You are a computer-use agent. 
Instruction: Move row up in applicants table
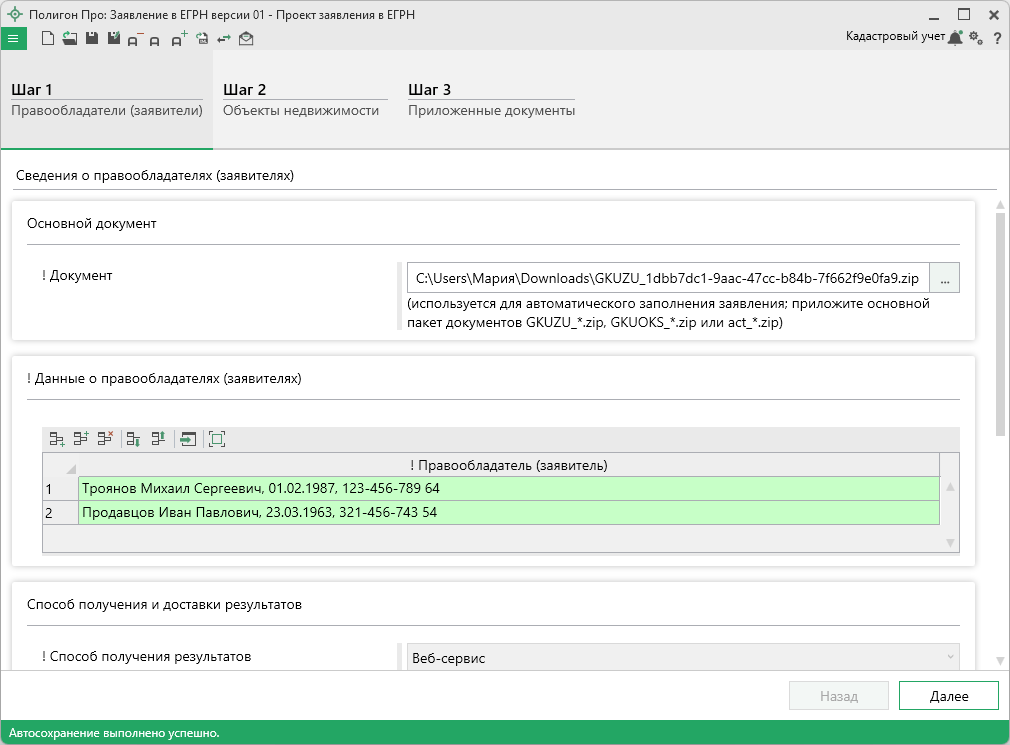click(157, 438)
